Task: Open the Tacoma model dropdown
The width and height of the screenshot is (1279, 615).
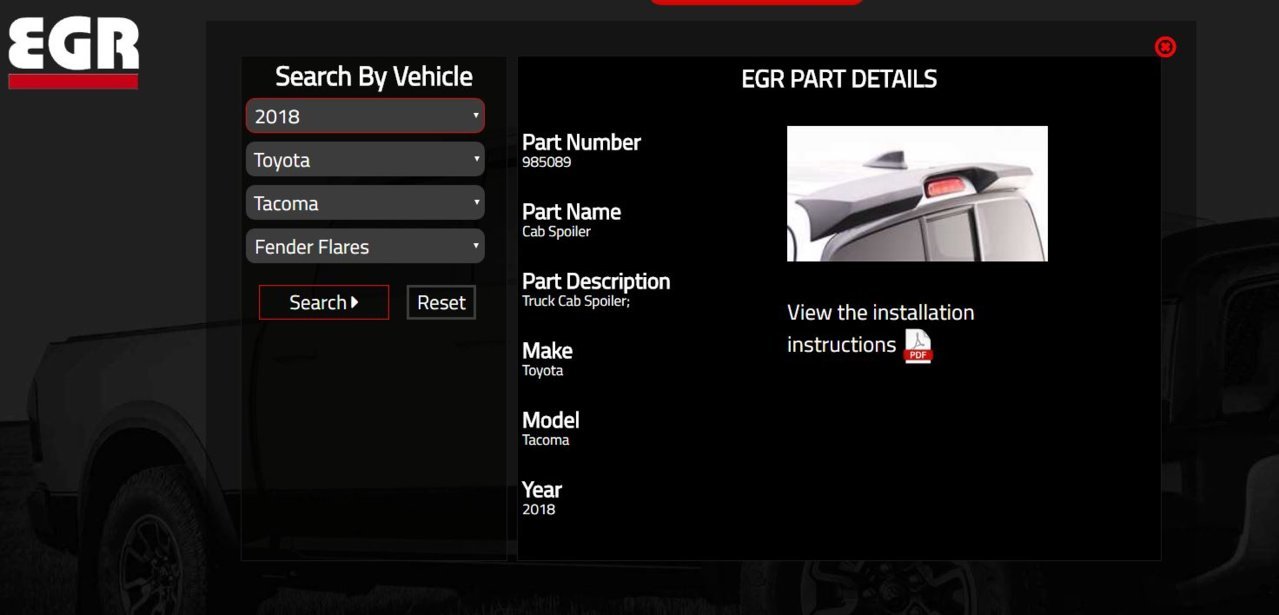Action: 365,203
